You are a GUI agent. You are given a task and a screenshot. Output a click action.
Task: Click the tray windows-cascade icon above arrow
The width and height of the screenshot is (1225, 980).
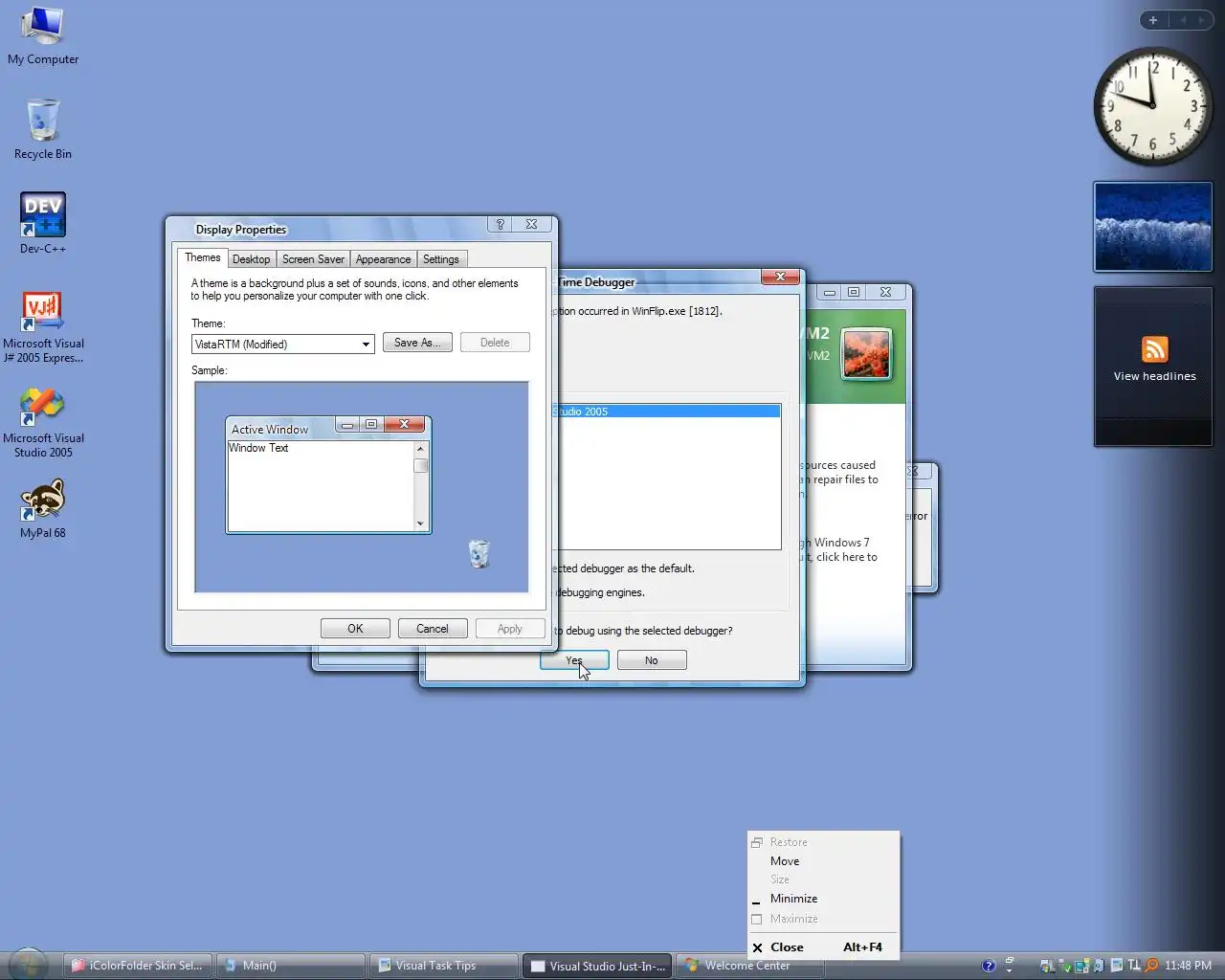pyautogui.click(x=1009, y=960)
